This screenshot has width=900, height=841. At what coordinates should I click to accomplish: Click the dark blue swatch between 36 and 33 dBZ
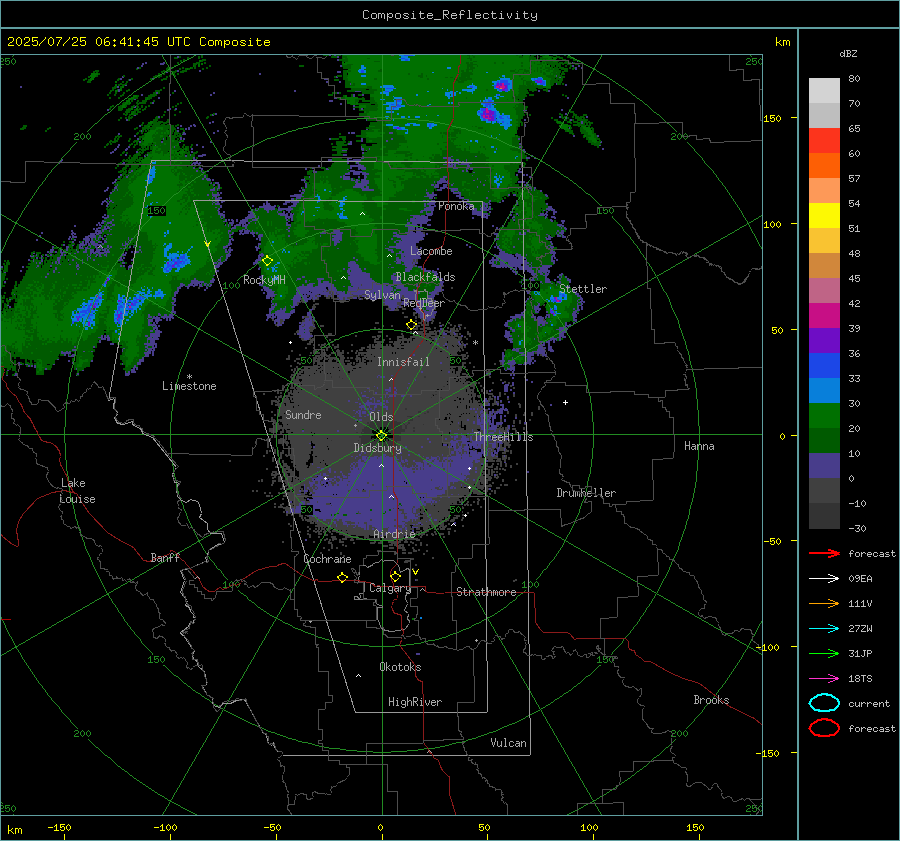coord(824,365)
